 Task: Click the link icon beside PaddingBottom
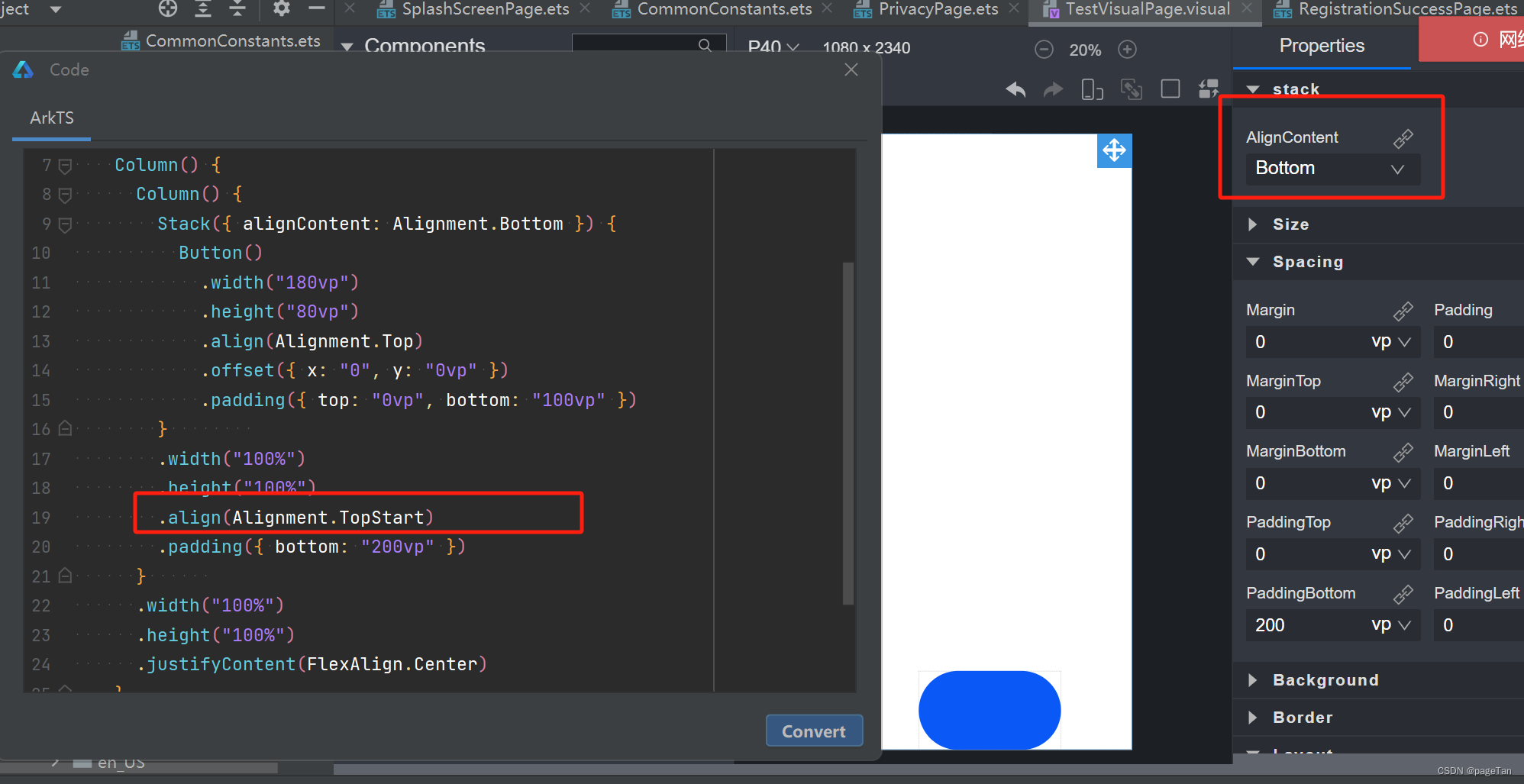(x=1403, y=594)
